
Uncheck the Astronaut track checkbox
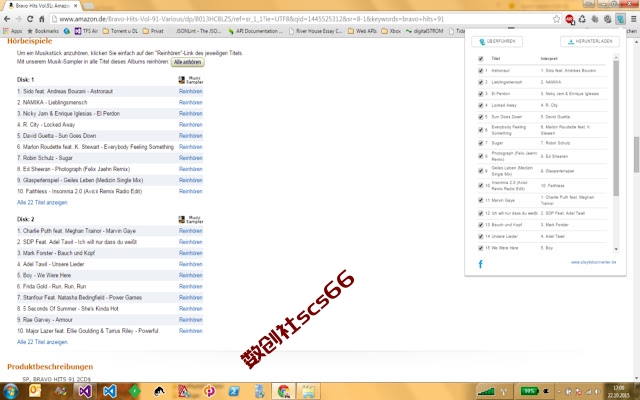click(481, 71)
